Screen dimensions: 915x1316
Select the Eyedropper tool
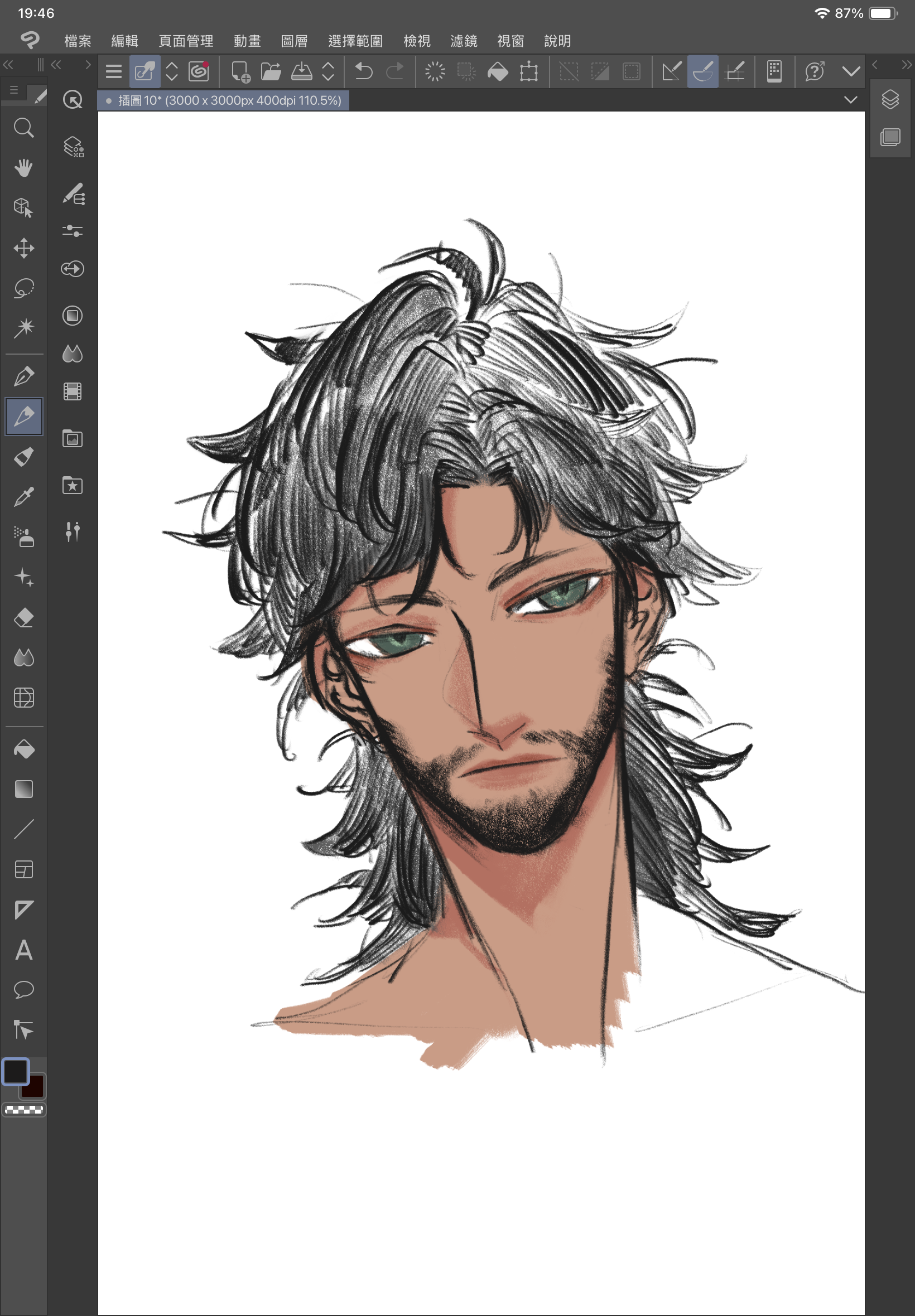pos(23,497)
